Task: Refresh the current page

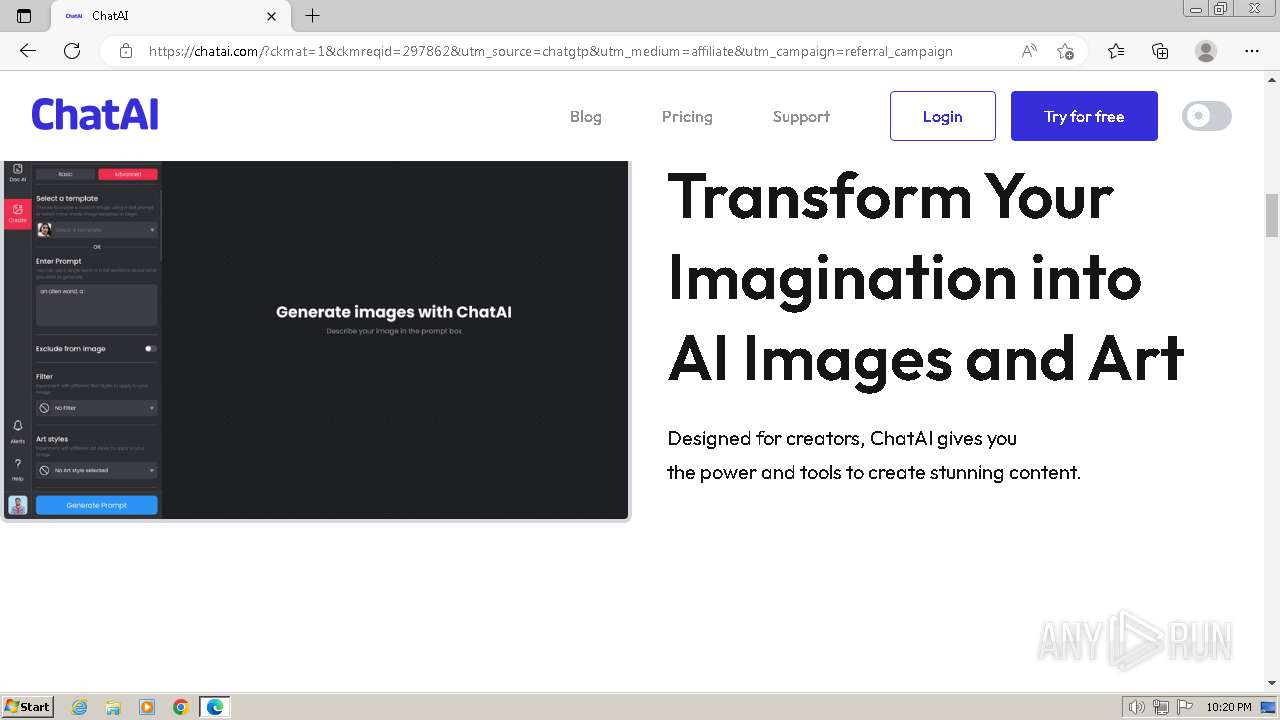Action: (72, 51)
